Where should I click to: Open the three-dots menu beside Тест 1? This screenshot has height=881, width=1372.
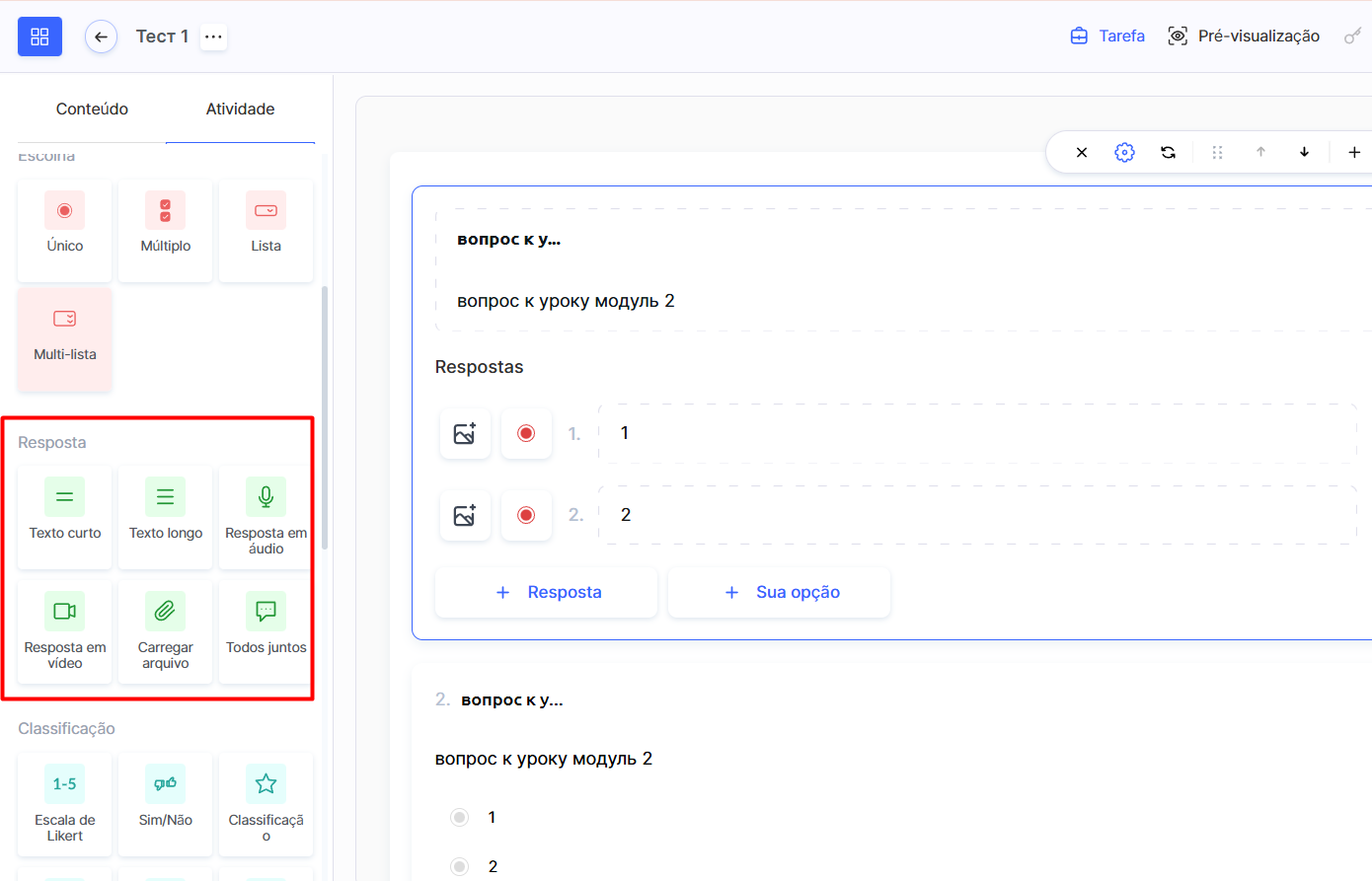tap(213, 37)
